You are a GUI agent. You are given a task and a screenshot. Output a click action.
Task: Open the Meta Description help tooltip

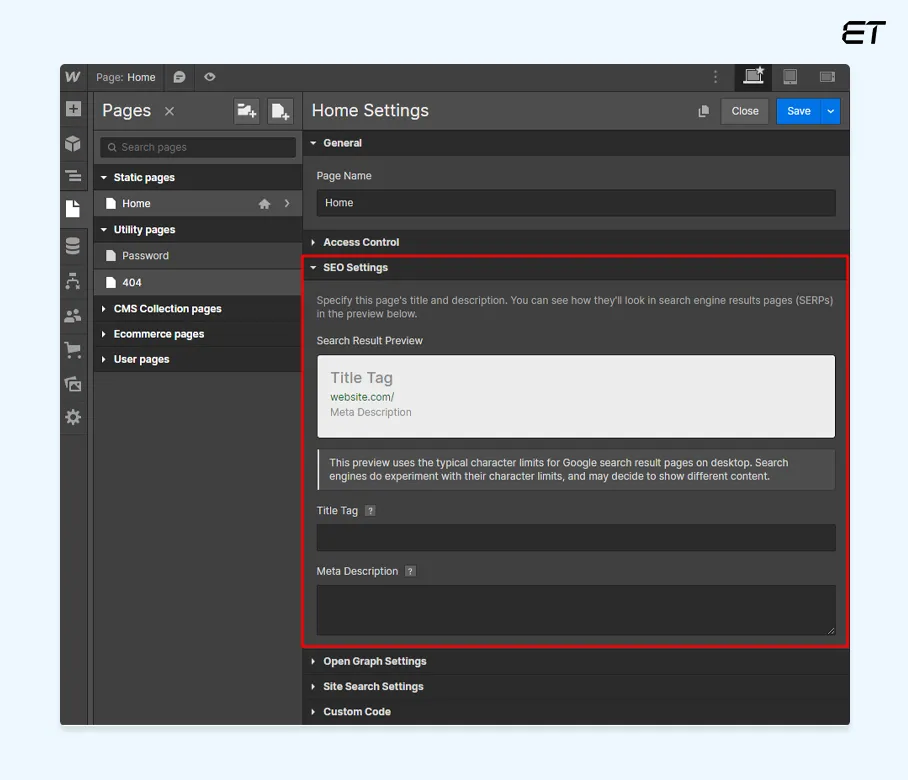coord(411,572)
